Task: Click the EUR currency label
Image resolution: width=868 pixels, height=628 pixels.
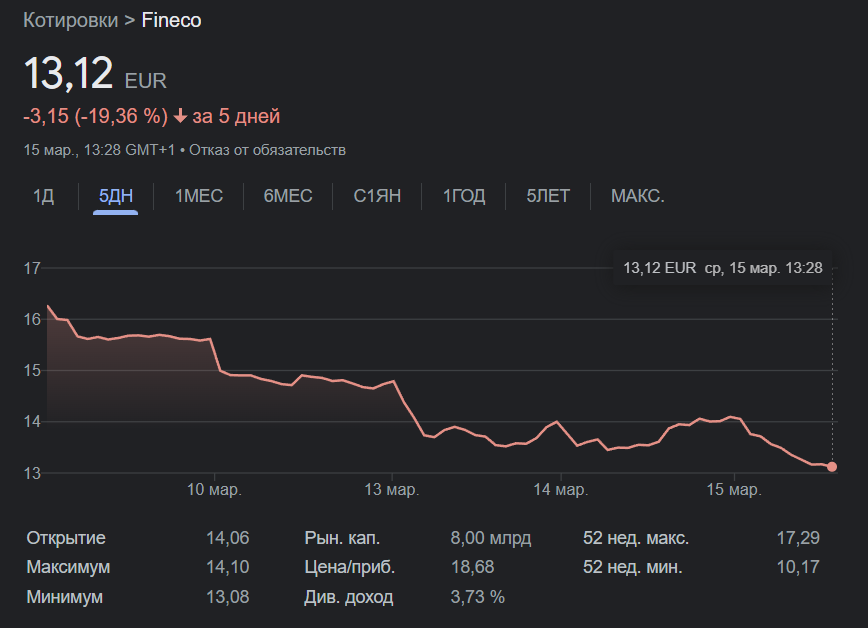Action: click(146, 81)
